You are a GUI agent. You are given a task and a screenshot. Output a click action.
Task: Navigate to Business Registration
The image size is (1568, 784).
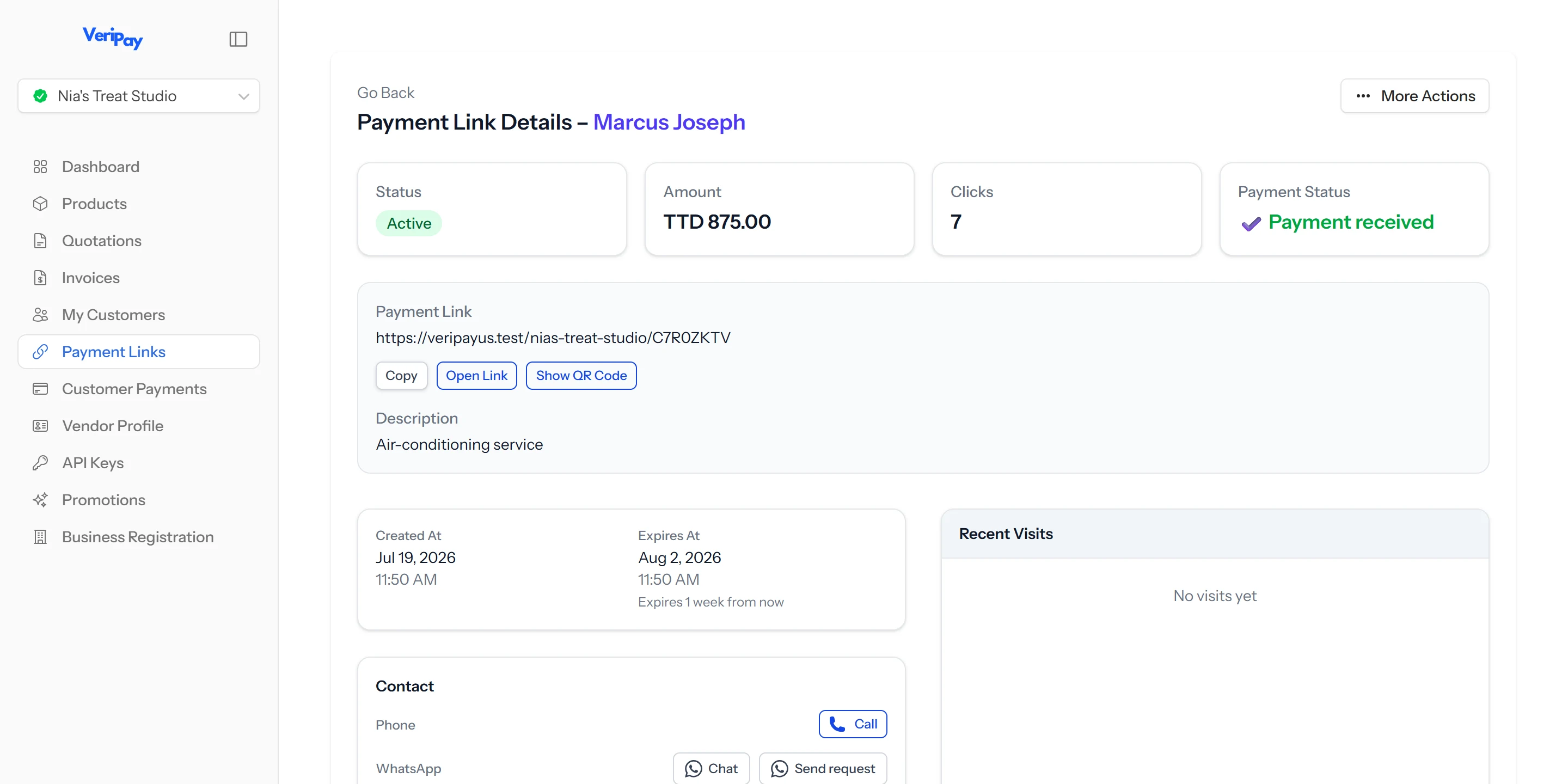(x=139, y=537)
